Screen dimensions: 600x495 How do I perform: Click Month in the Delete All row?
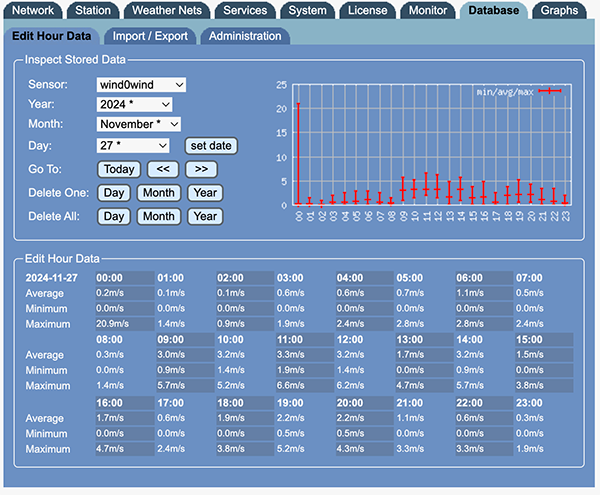pyautogui.click(x=159, y=217)
